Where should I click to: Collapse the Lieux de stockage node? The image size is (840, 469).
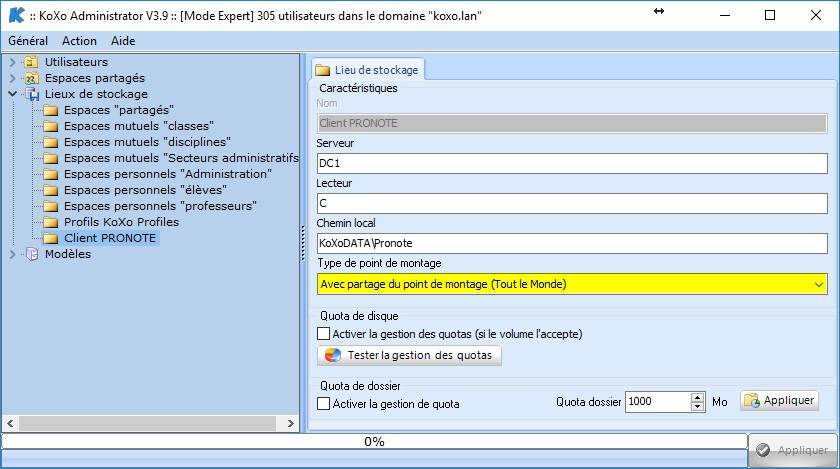click(x=13, y=94)
